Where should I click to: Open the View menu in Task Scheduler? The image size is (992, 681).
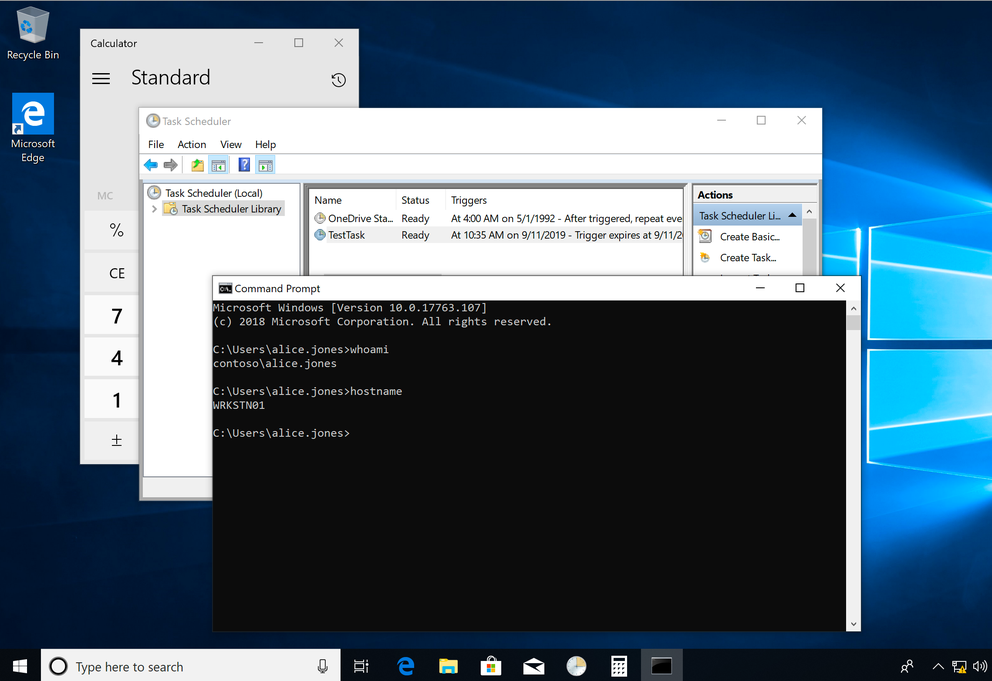click(x=230, y=144)
